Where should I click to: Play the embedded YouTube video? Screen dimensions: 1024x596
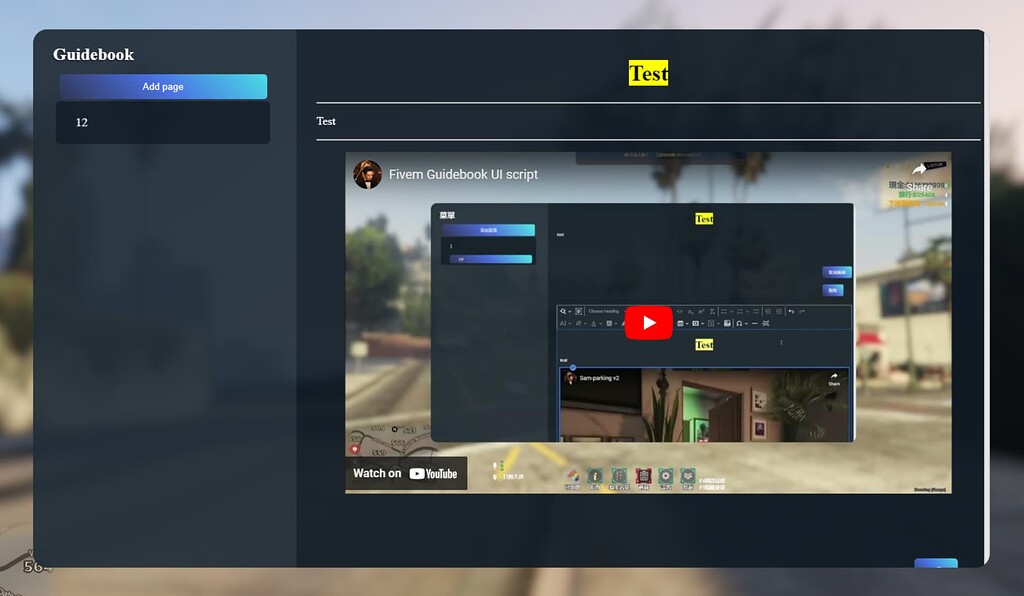coord(649,322)
